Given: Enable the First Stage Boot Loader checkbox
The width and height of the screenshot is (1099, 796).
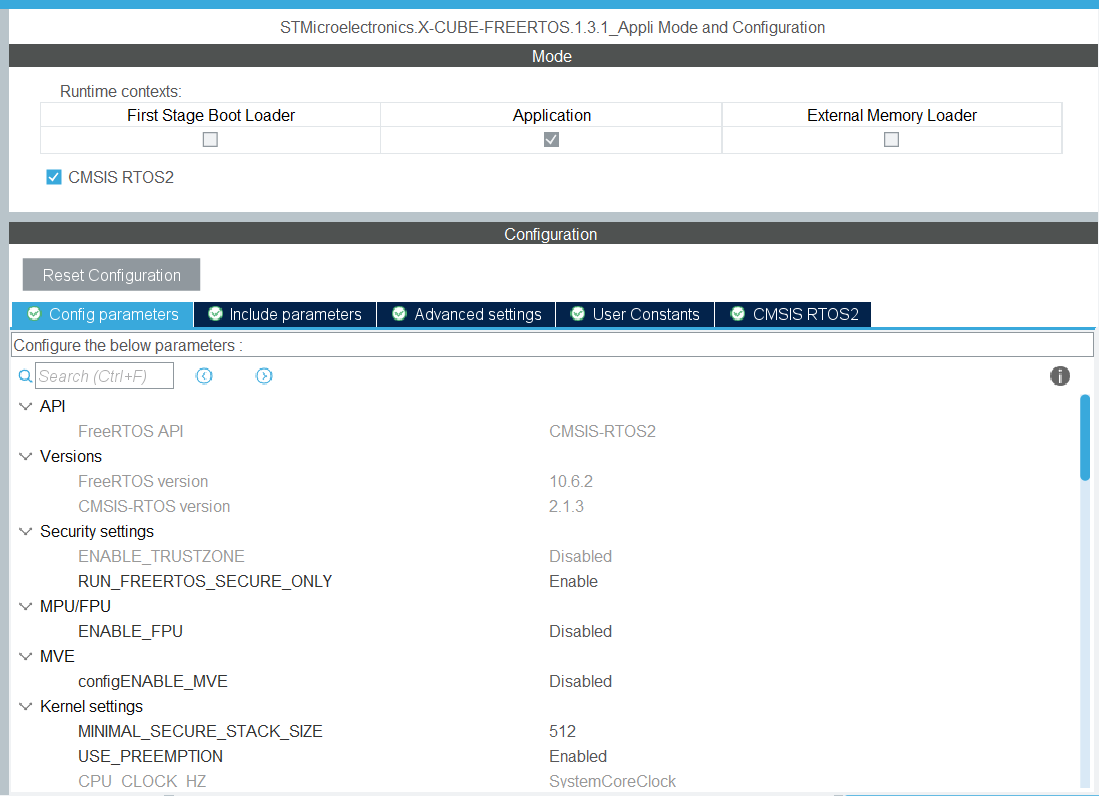Looking at the screenshot, I should pos(210,139).
